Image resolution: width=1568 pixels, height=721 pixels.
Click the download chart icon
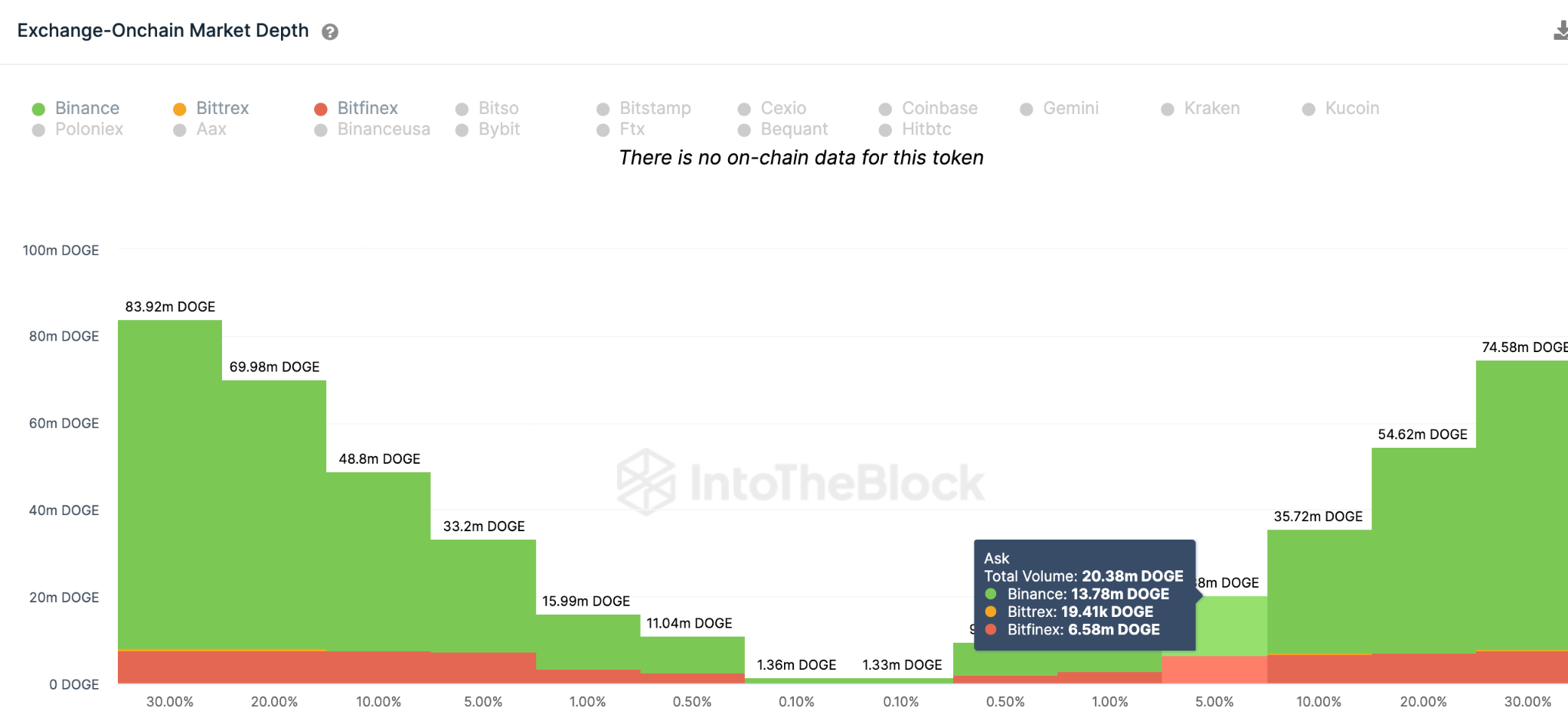click(x=1560, y=31)
